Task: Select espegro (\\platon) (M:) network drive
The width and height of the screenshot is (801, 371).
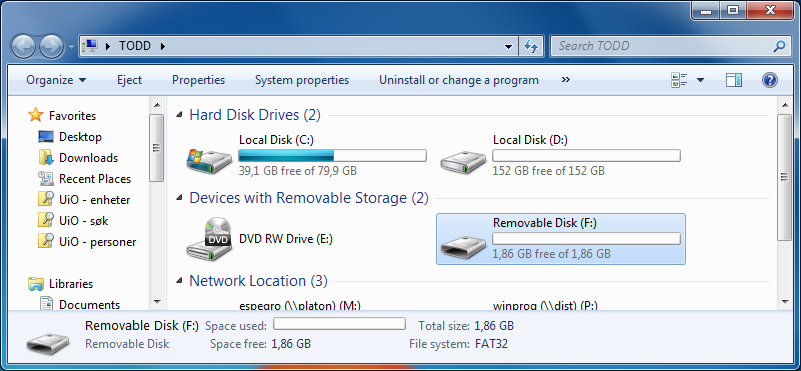Action: click(300, 306)
